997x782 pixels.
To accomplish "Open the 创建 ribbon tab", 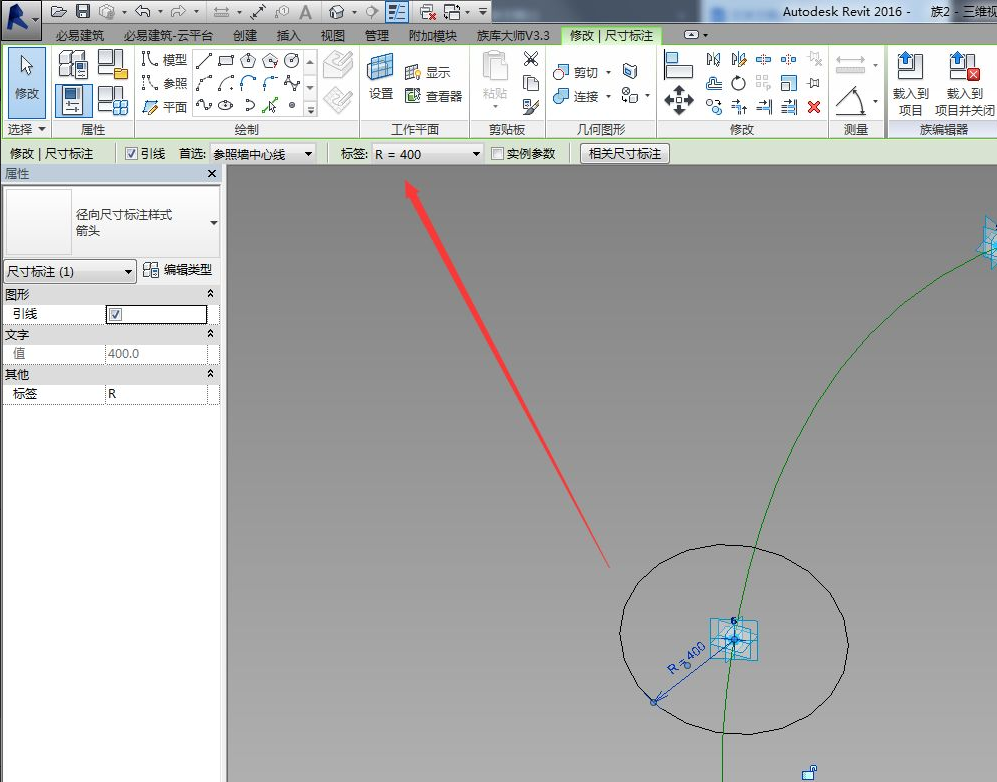I will coord(244,36).
